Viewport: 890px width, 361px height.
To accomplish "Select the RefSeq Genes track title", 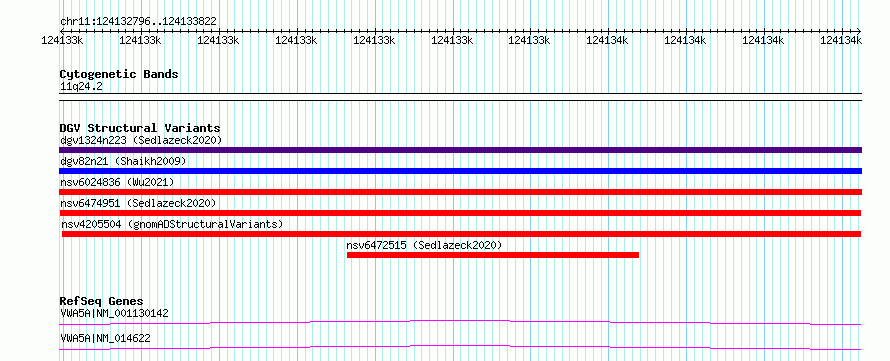I will [101, 301].
